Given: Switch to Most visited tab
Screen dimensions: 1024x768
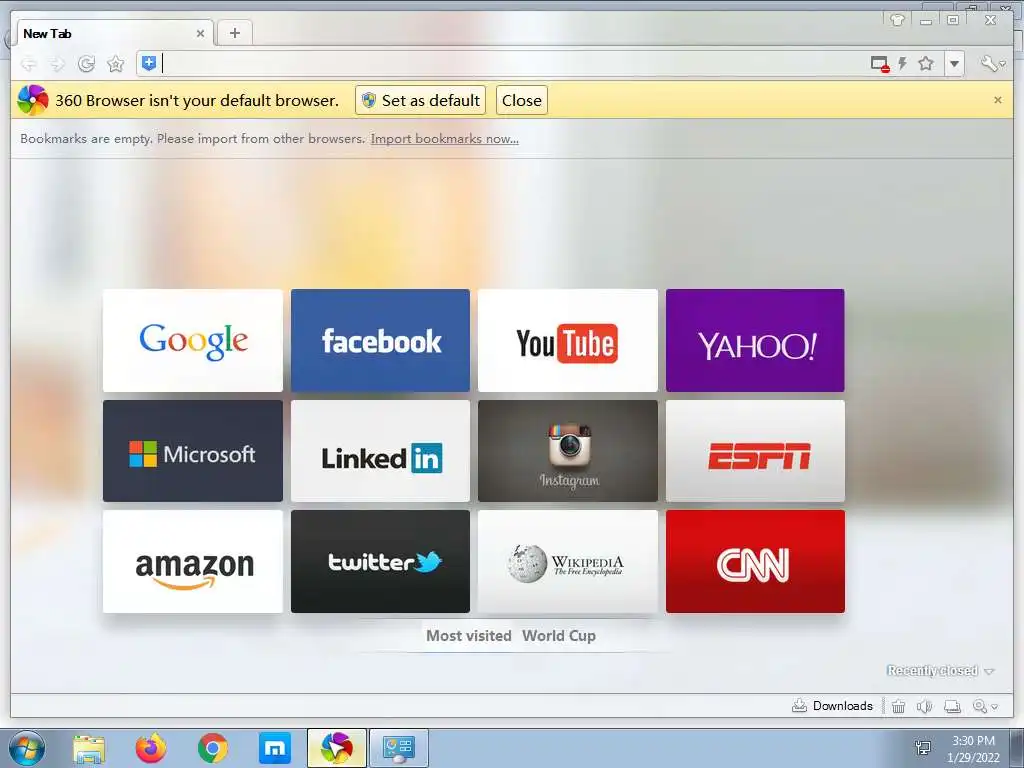Looking at the screenshot, I should [x=469, y=635].
